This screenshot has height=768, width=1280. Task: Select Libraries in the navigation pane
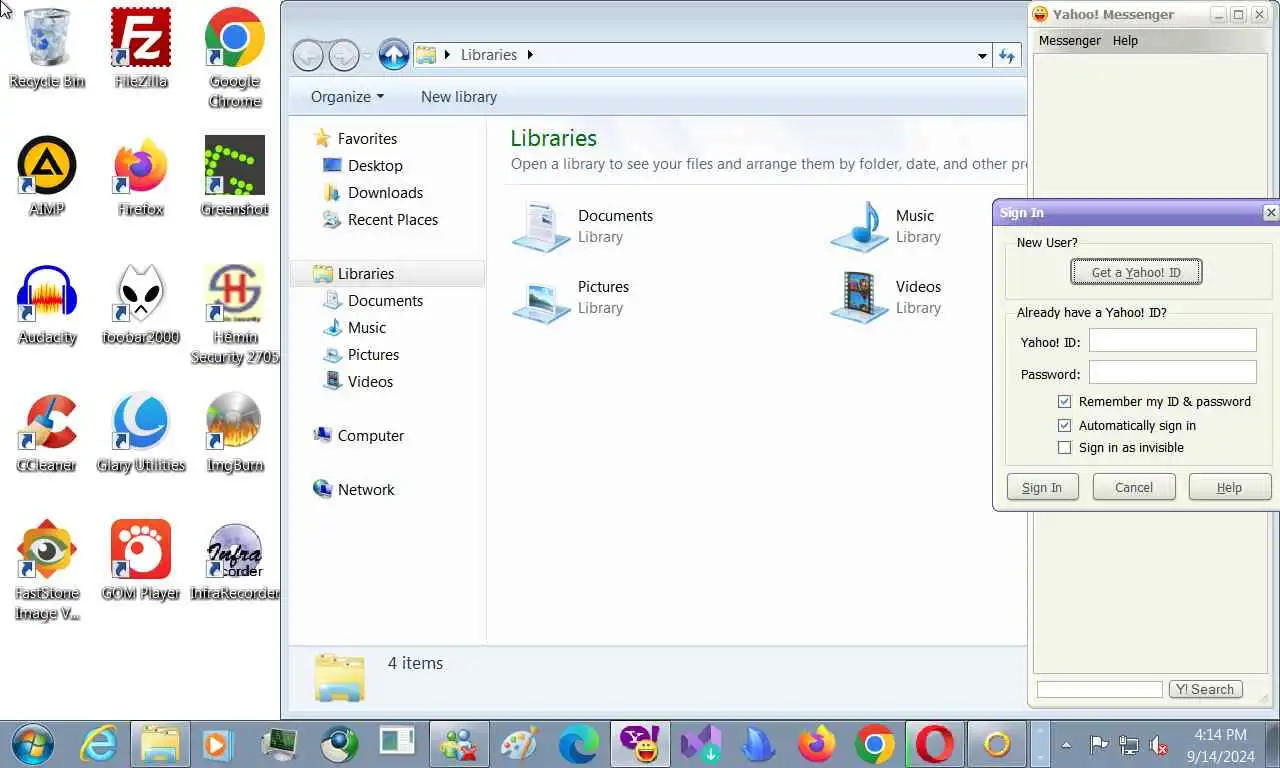click(387, 274)
